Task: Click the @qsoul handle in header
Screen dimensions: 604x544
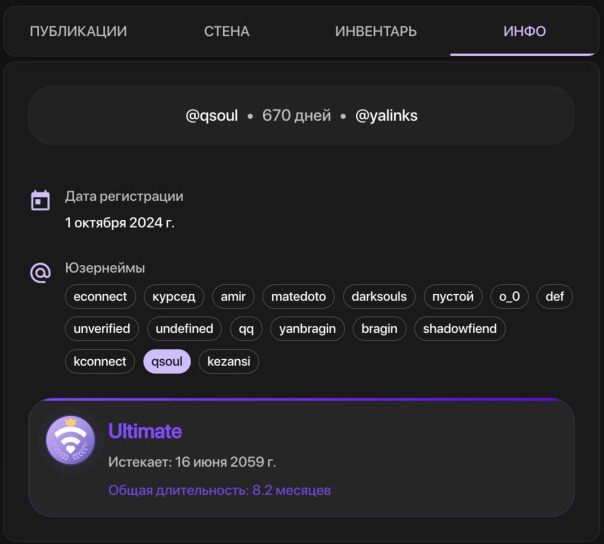Action: pyautogui.click(x=212, y=115)
